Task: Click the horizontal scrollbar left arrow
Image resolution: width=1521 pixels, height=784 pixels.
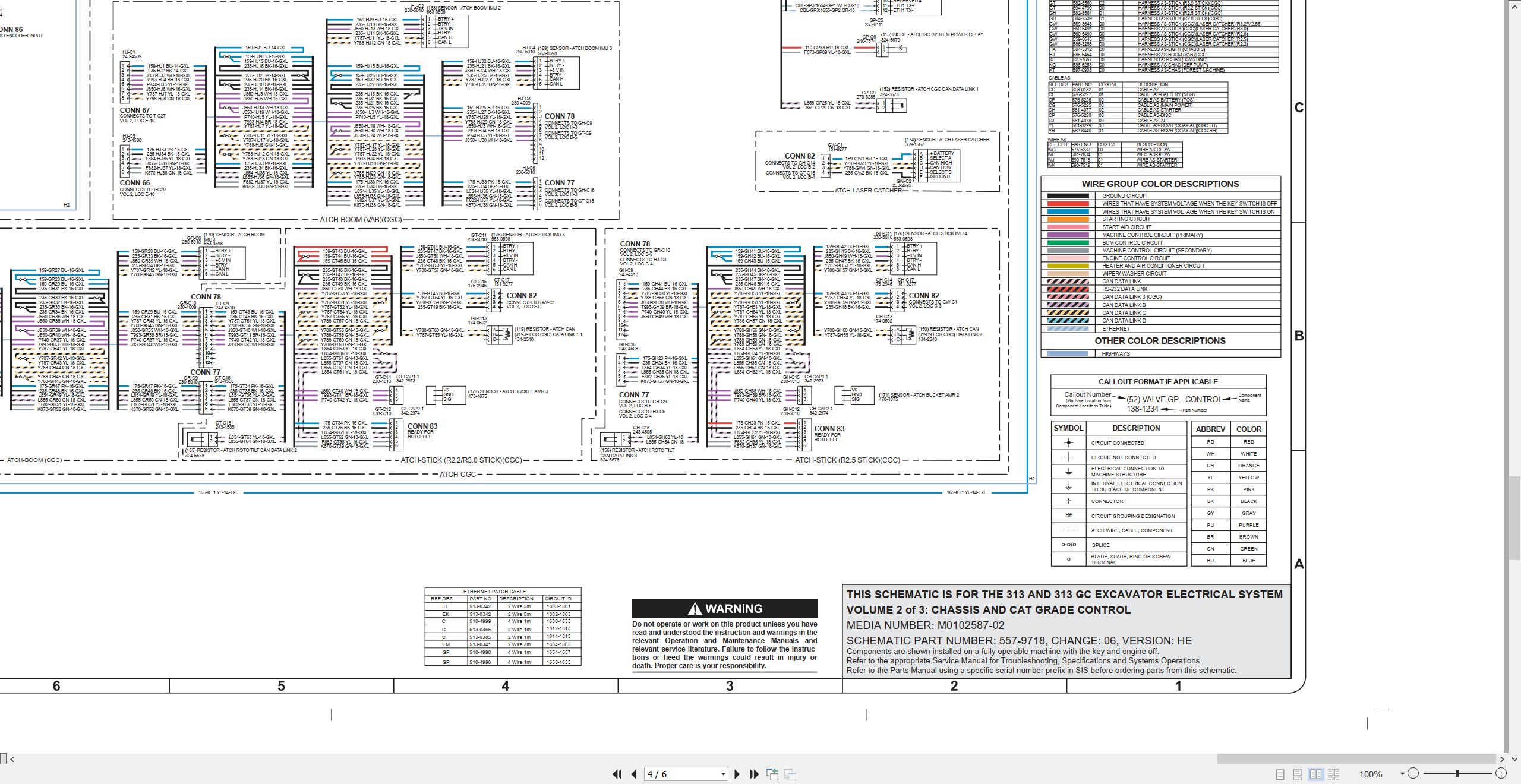Action: click(12, 759)
